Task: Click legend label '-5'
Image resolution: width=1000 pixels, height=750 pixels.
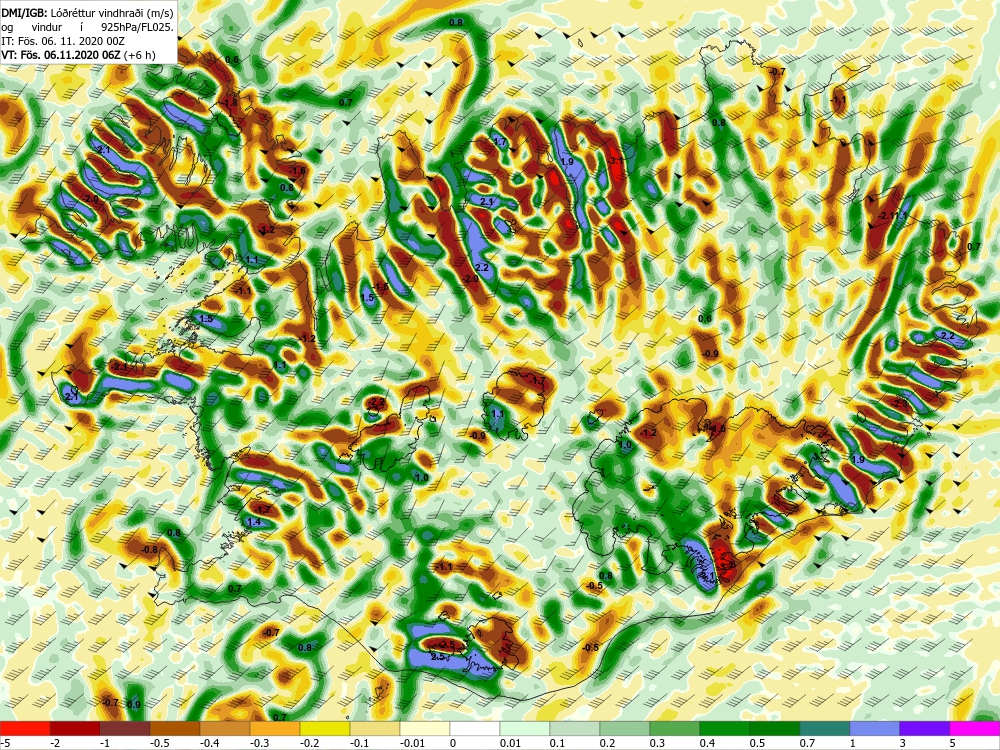Action: click(4, 743)
